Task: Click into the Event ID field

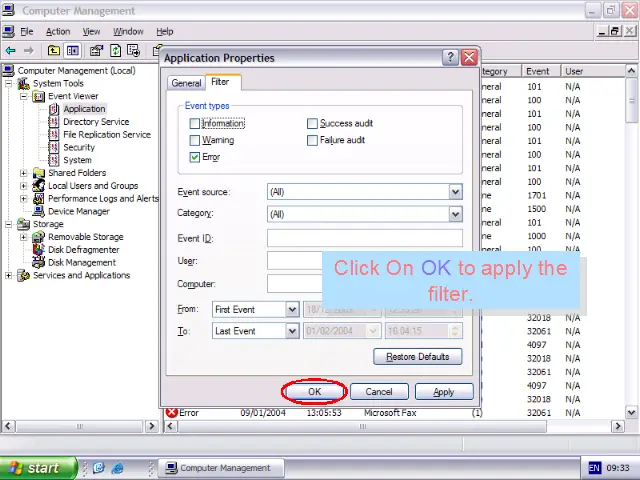Action: pyautogui.click(x=365, y=238)
